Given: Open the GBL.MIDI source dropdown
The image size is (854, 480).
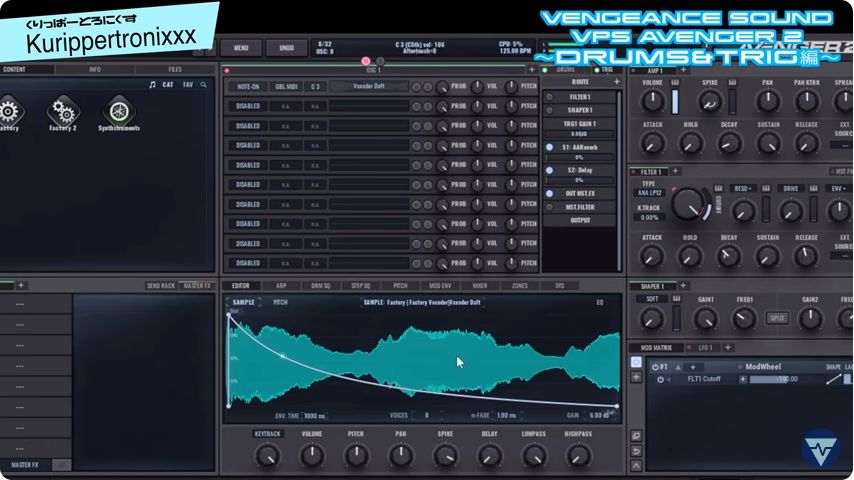Looking at the screenshot, I should tap(286, 87).
